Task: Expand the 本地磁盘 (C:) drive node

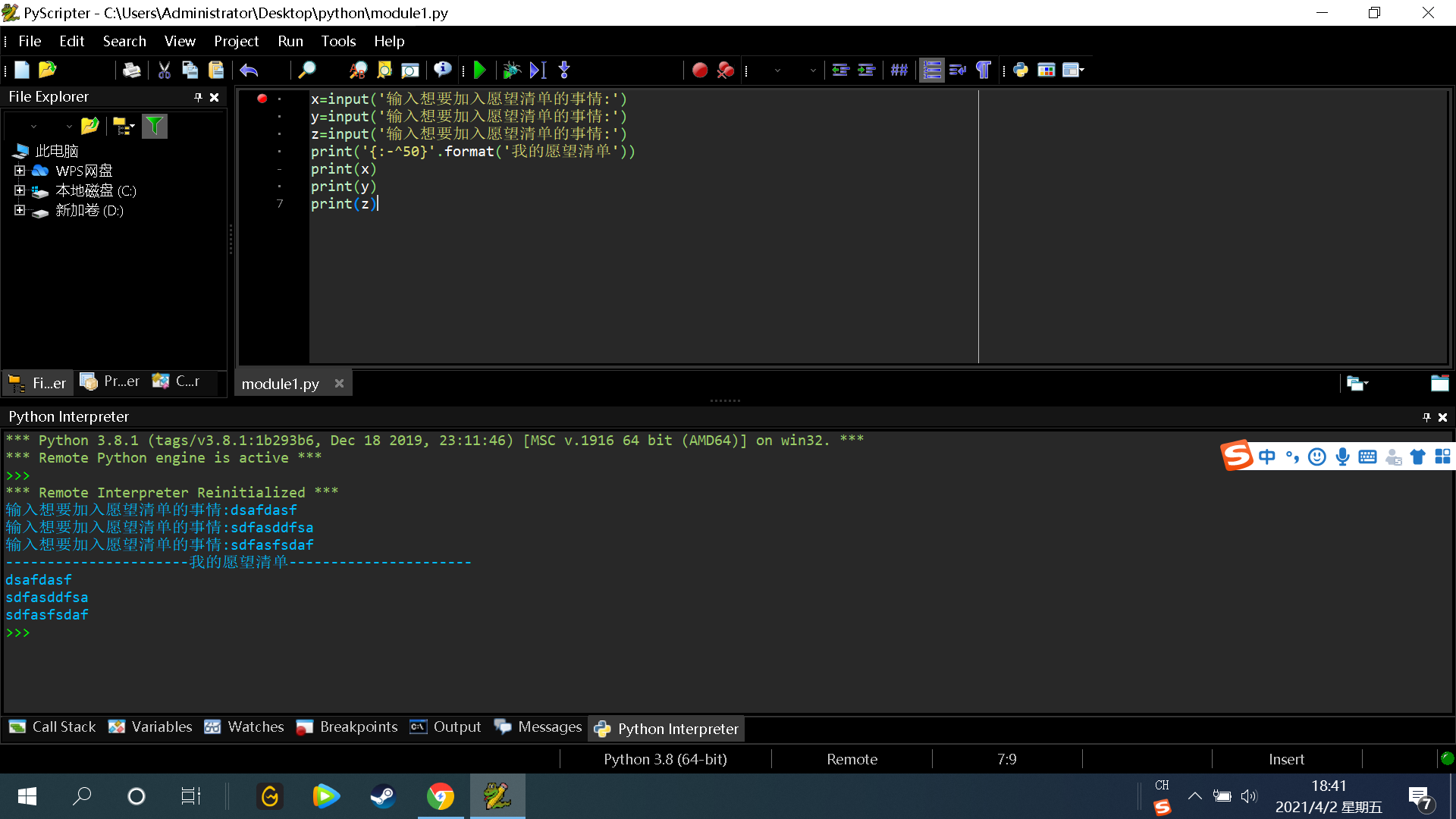Action: click(20, 190)
